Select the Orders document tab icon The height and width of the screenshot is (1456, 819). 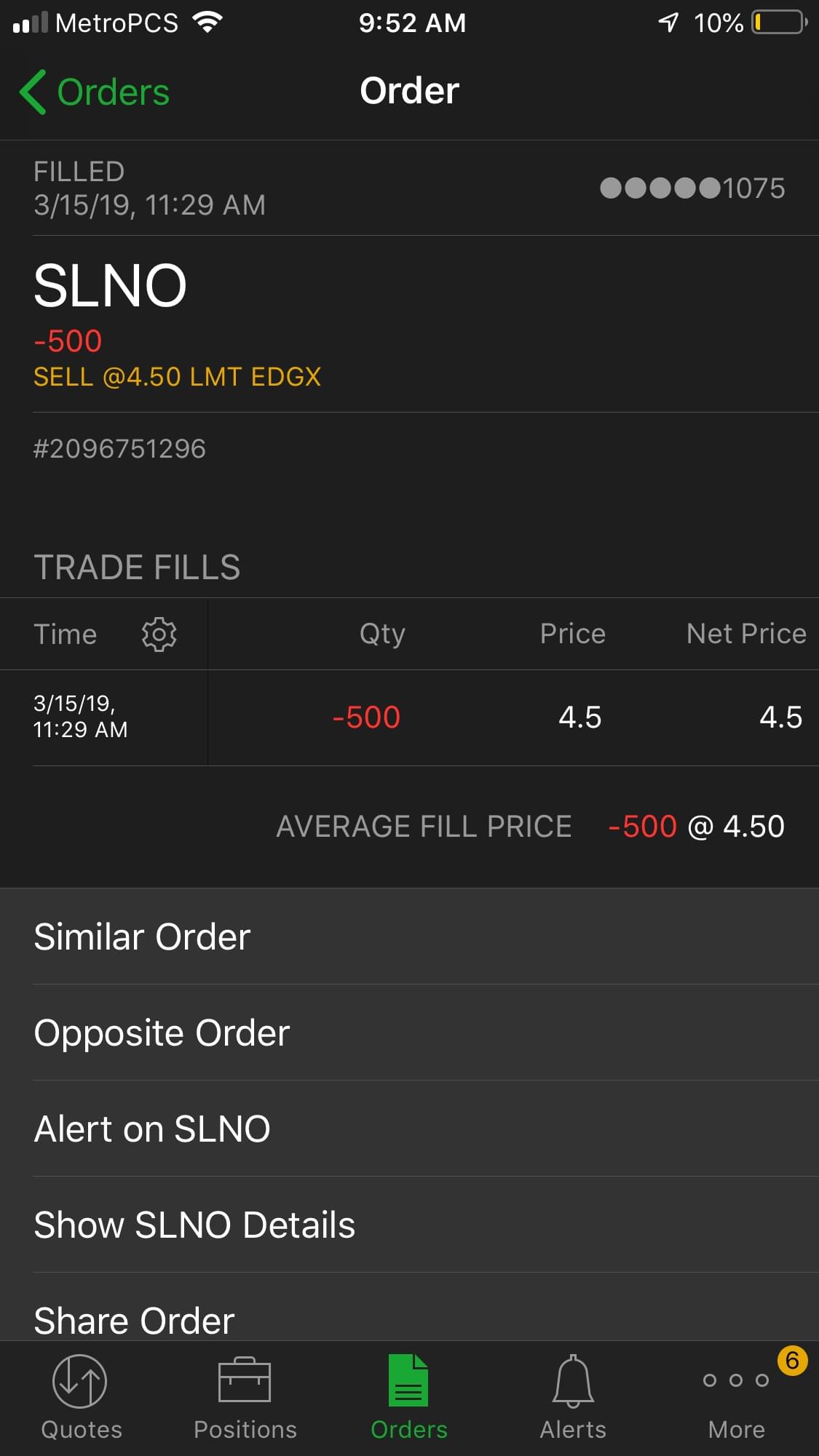(x=408, y=1381)
